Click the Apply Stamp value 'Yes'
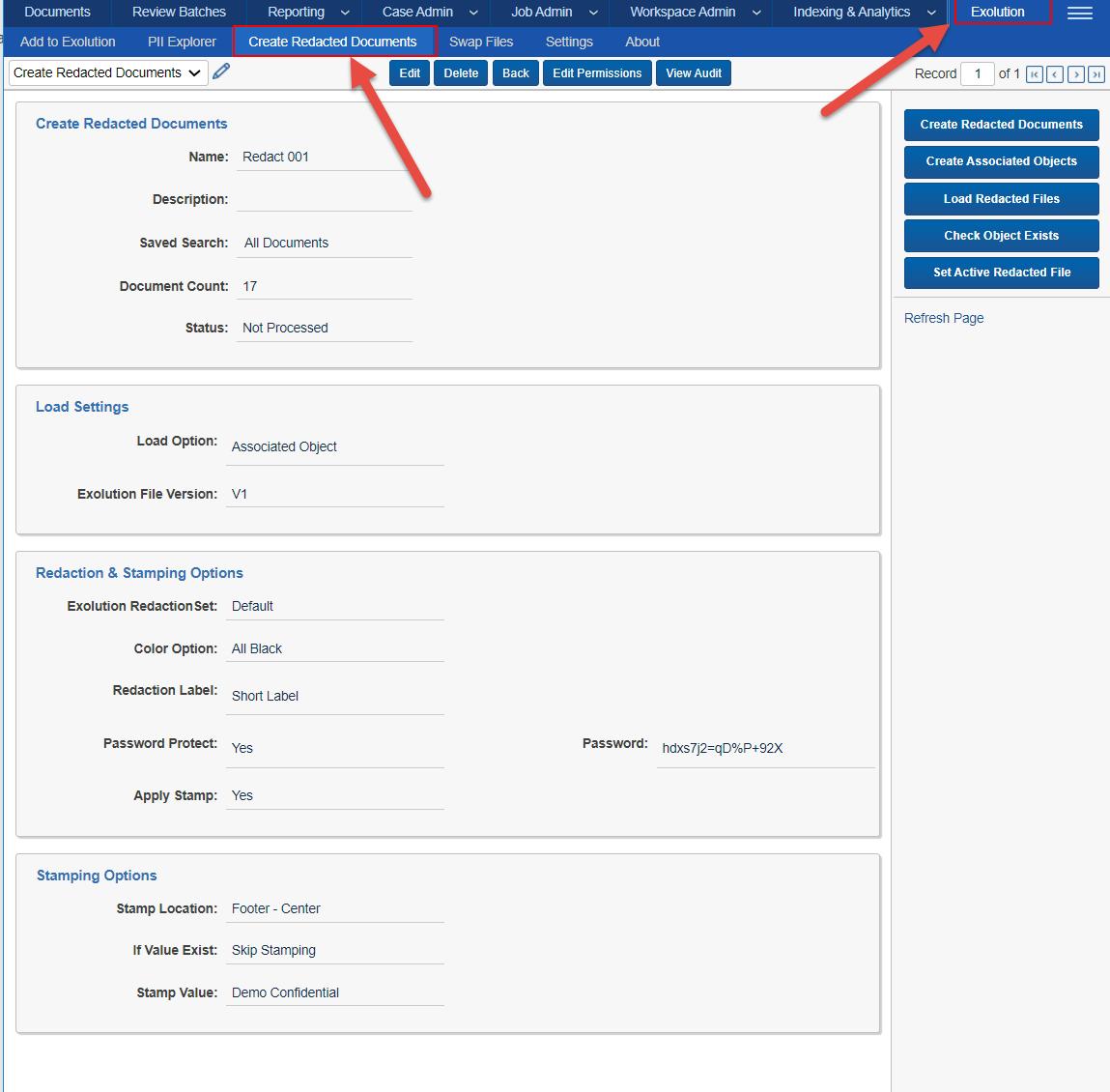This screenshot has width=1110, height=1092. [242, 795]
